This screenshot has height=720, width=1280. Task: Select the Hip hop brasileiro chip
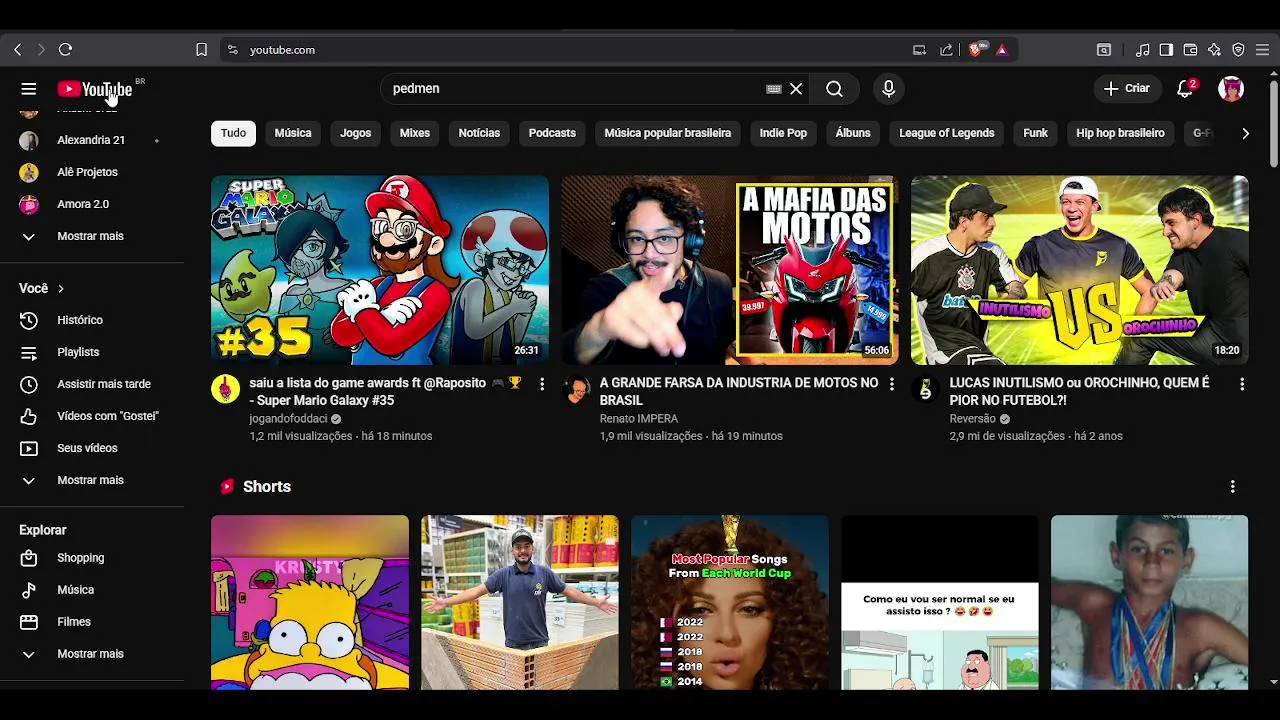(x=1120, y=133)
